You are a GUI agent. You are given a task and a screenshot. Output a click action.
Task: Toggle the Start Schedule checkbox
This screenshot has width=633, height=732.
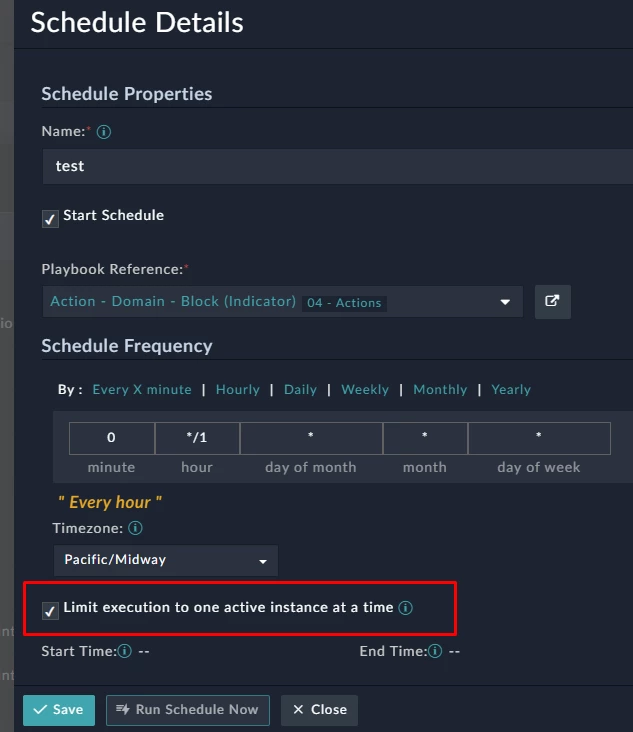[50, 218]
